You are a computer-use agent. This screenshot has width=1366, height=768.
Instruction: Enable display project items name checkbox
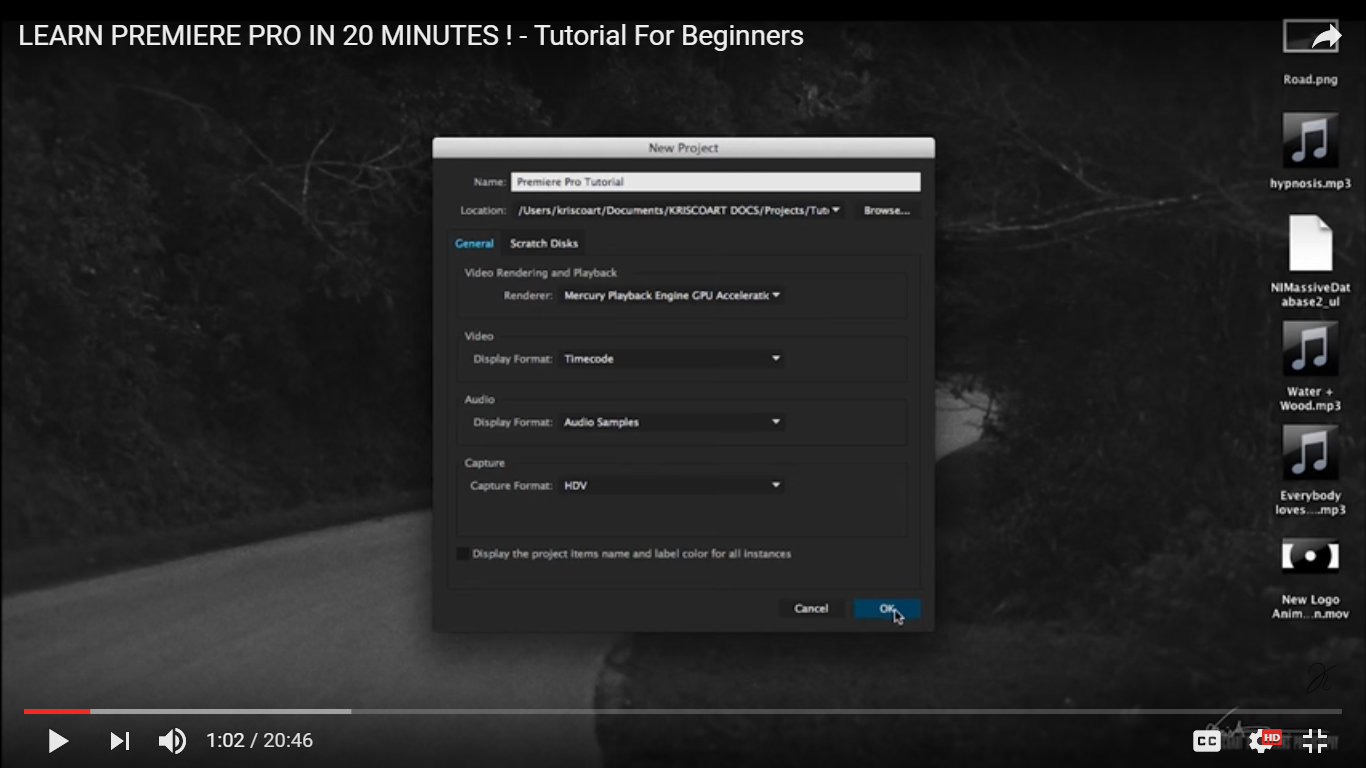463,554
